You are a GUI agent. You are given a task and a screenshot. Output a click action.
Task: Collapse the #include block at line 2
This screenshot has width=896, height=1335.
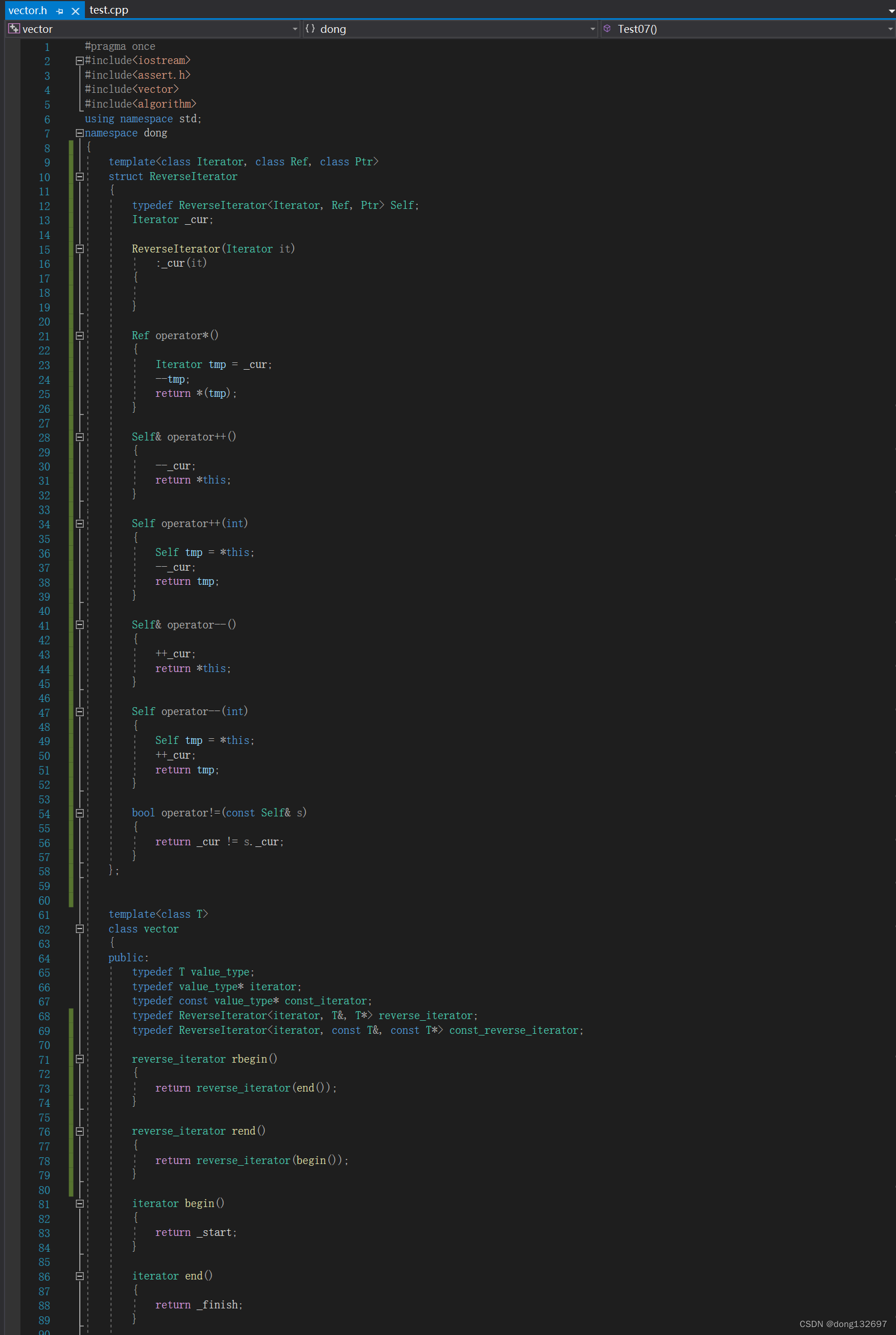click(80, 61)
